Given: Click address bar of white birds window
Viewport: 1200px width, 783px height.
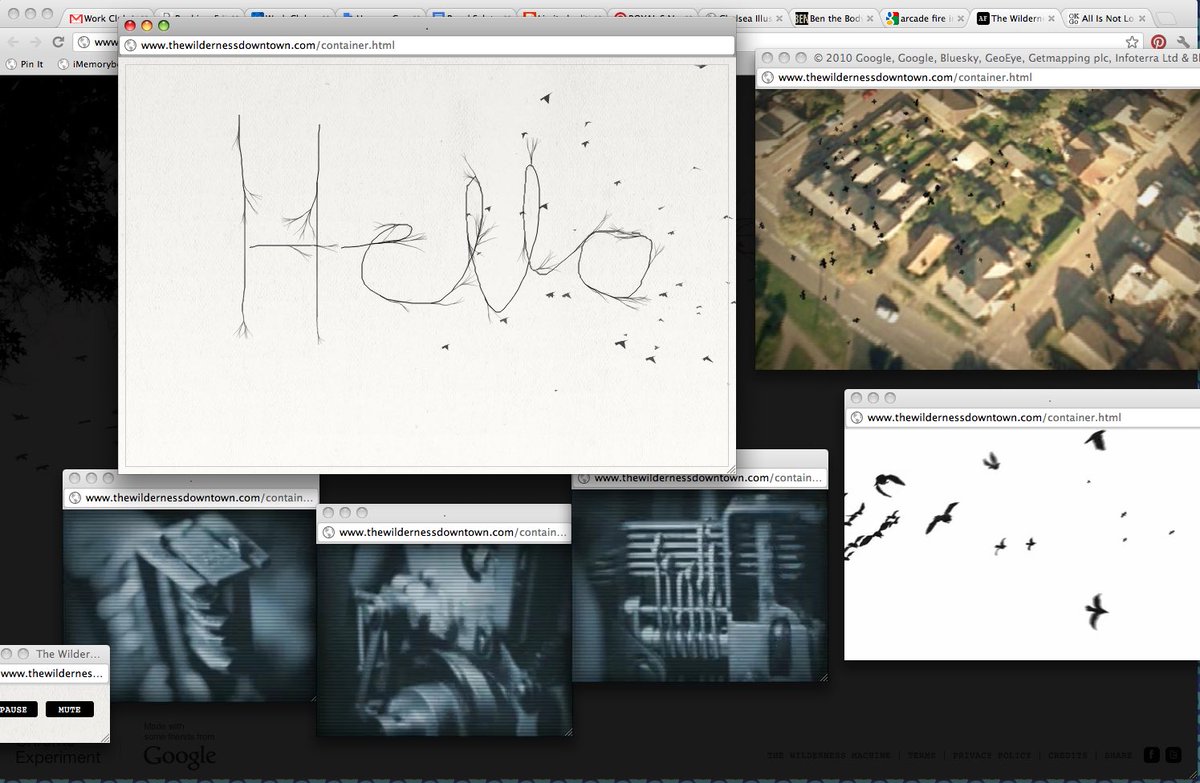Looking at the screenshot, I should (x=1021, y=417).
